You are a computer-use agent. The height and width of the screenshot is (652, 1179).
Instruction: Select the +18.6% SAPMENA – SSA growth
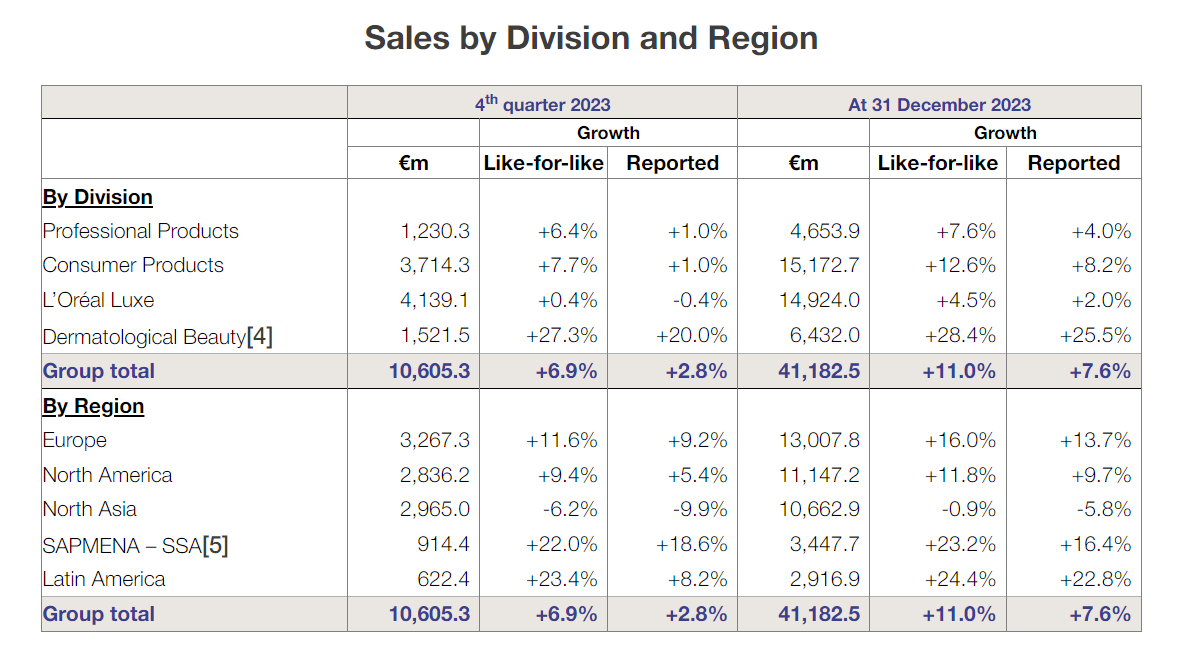(692, 544)
